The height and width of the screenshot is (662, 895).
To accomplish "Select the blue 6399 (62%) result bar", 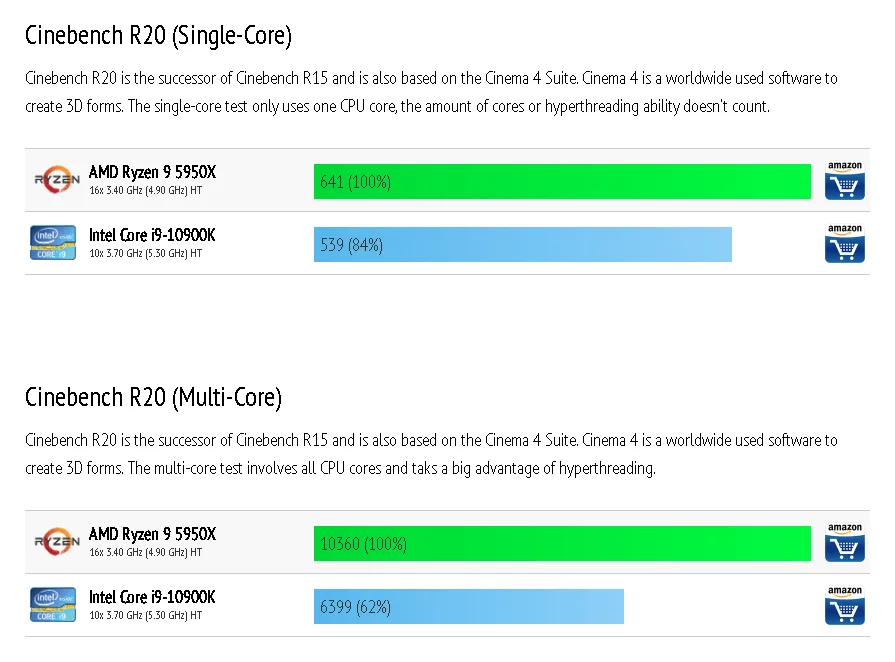I will tap(468, 606).
